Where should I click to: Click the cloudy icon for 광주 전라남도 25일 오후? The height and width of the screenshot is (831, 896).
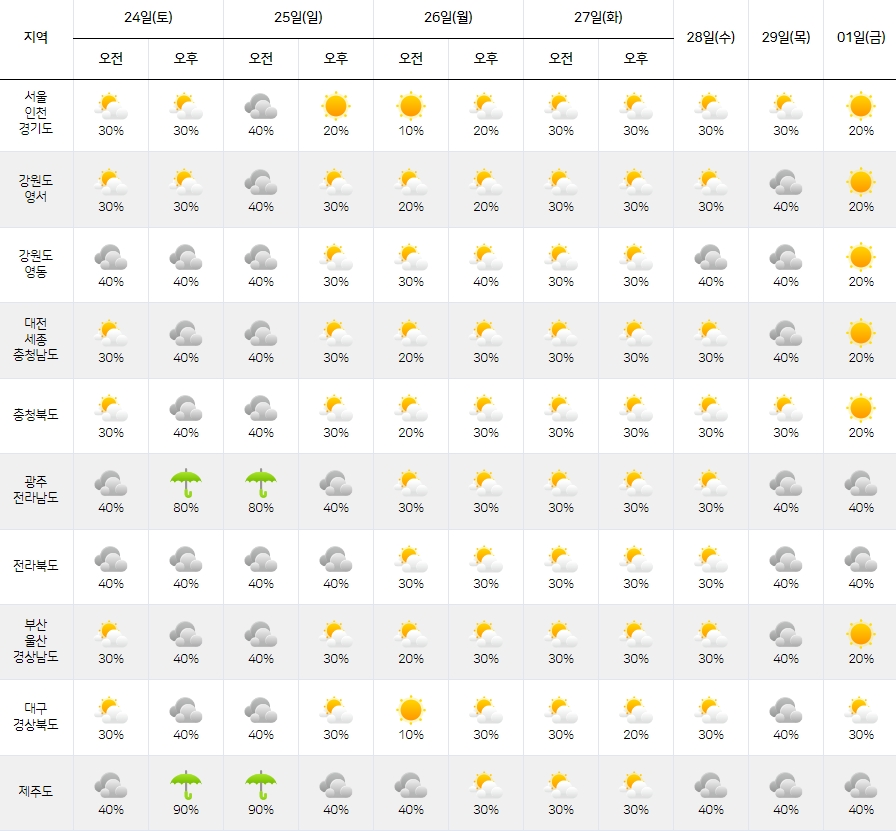tap(335, 484)
